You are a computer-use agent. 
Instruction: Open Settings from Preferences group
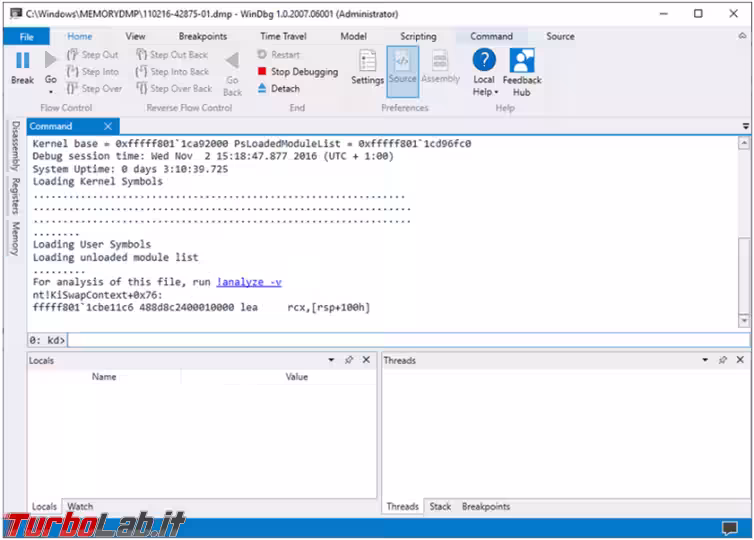(367, 67)
